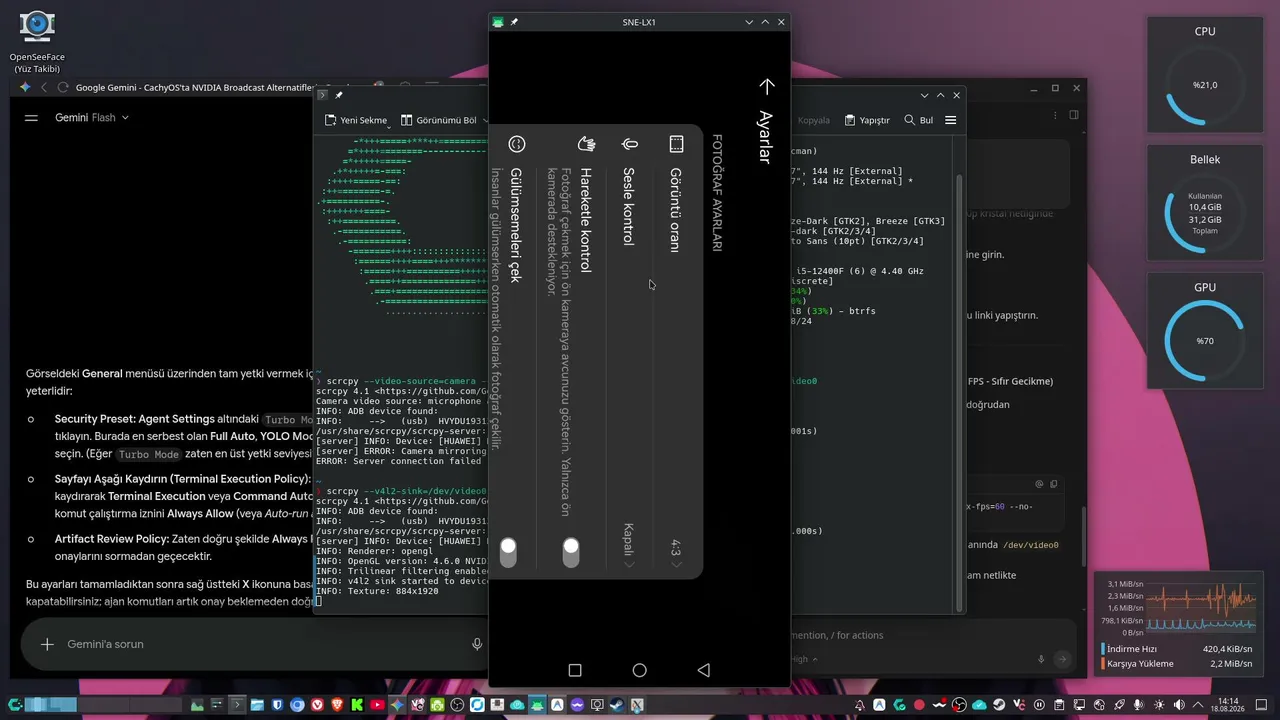Toggle the Hareketle kontrol switch
The height and width of the screenshot is (720, 1280).
[x=571, y=552]
